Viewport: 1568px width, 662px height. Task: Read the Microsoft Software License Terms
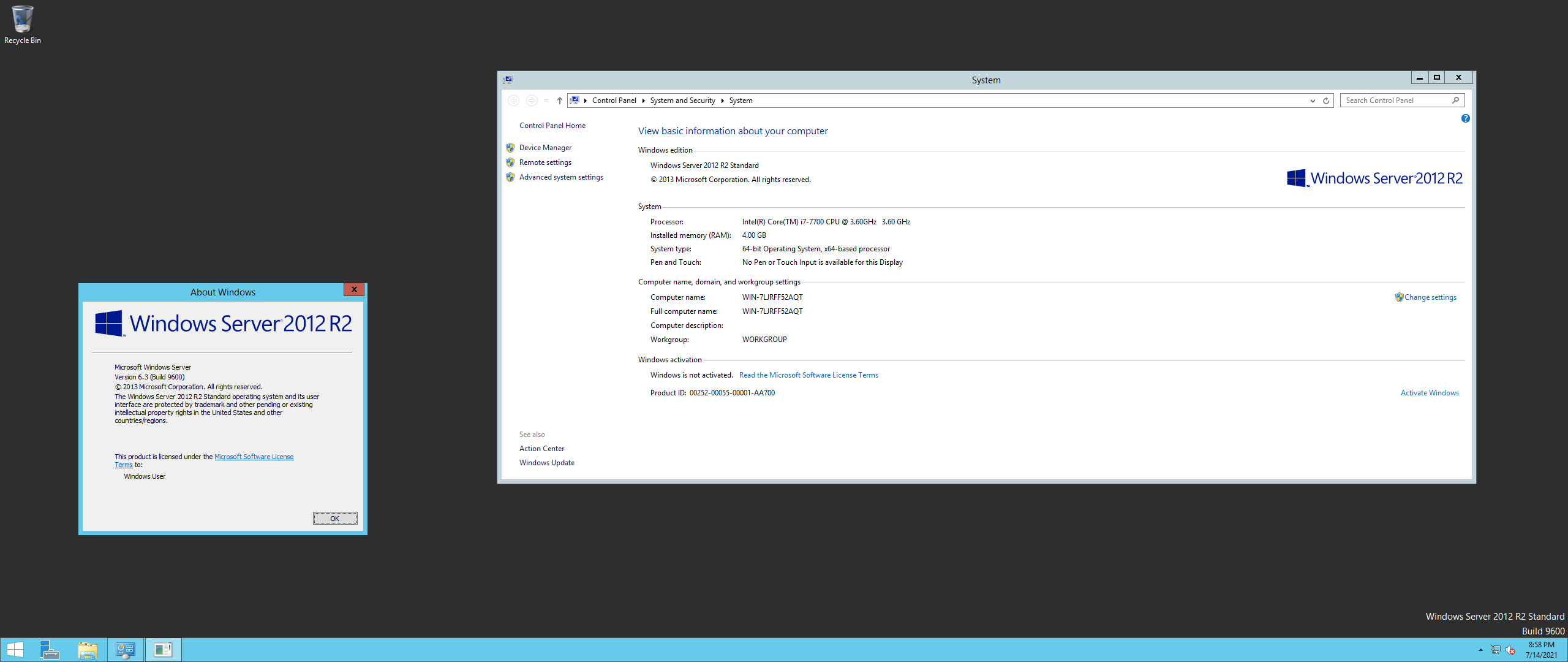point(809,375)
